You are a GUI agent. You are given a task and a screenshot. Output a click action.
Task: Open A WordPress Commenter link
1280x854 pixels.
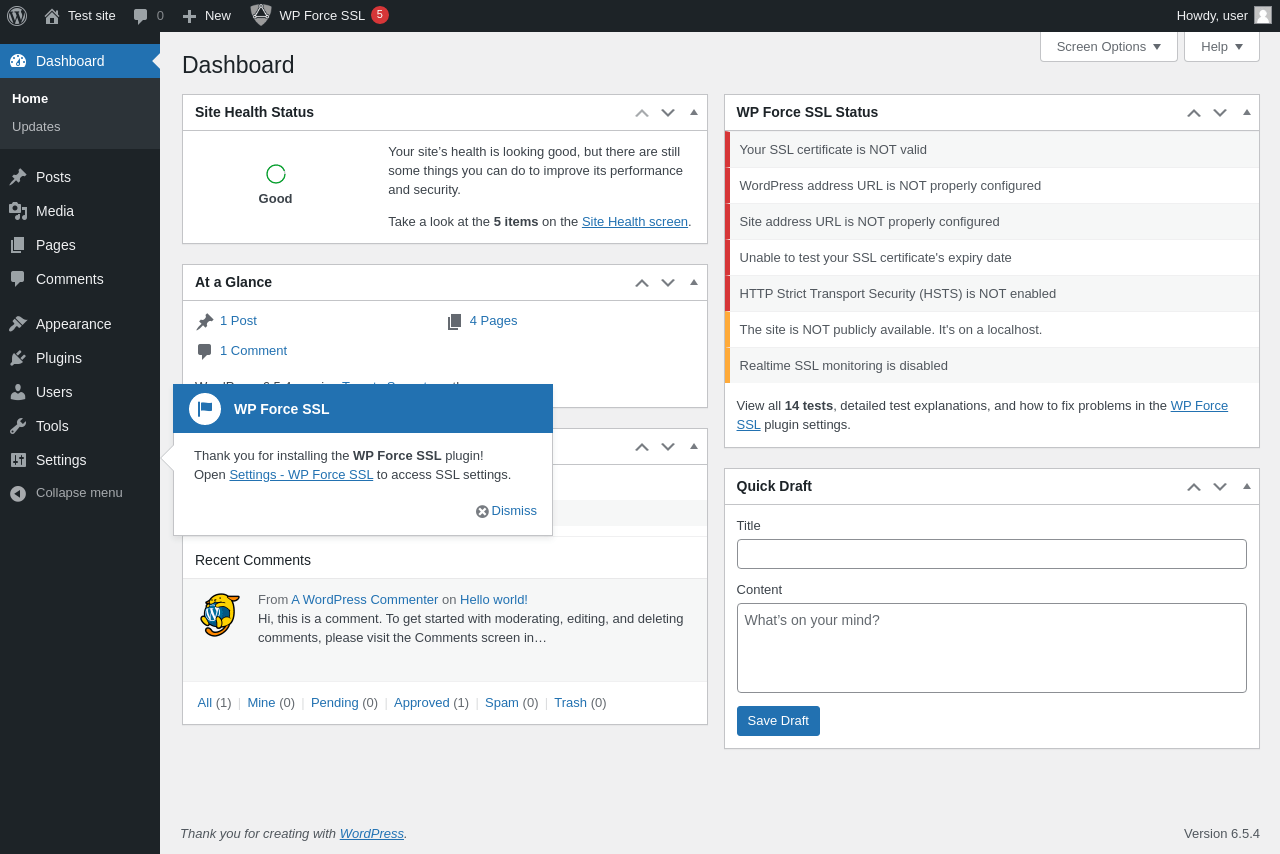(365, 600)
